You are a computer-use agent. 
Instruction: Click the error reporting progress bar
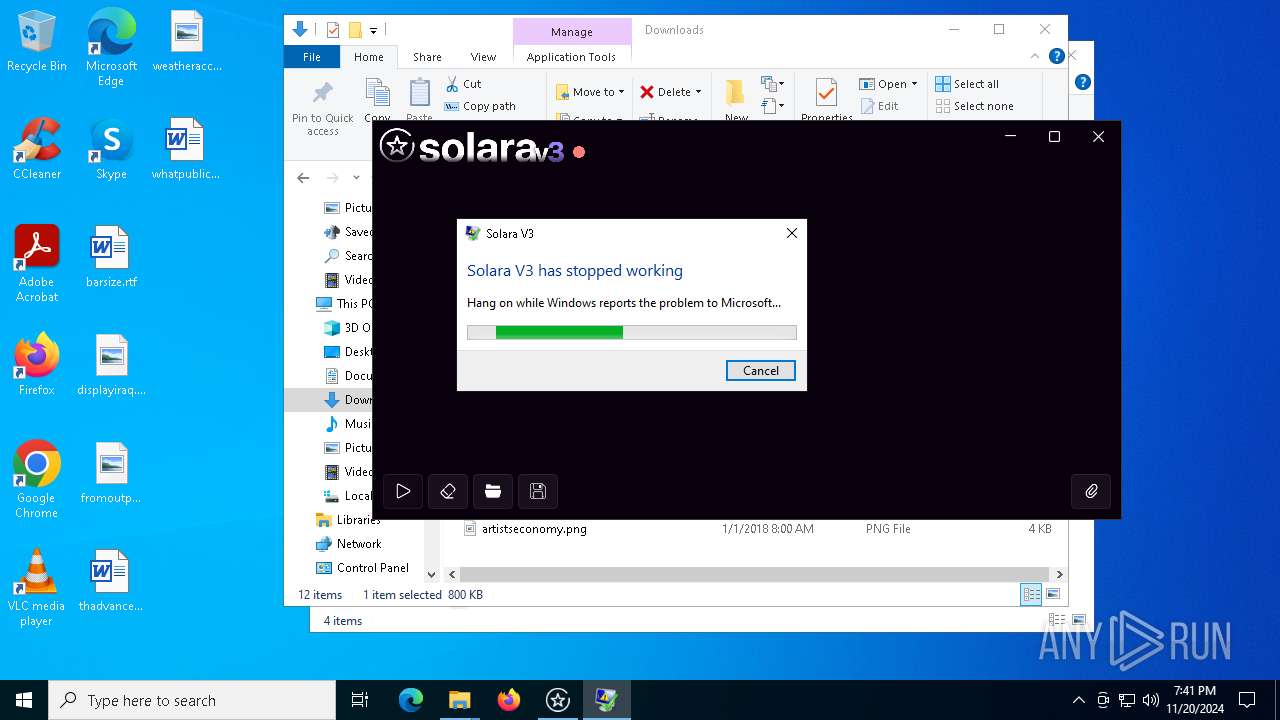point(632,332)
